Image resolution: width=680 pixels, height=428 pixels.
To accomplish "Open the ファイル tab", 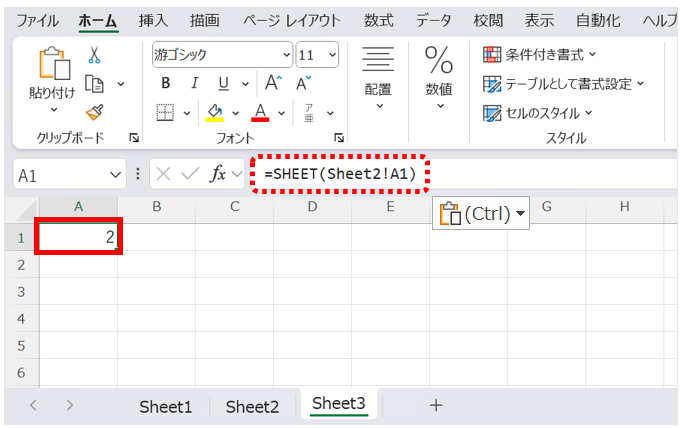I will 37,20.
